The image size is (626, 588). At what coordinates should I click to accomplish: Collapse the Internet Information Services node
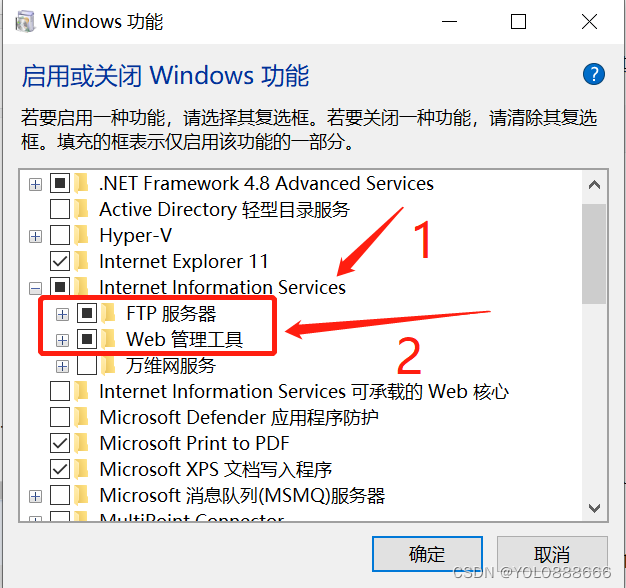(36, 288)
